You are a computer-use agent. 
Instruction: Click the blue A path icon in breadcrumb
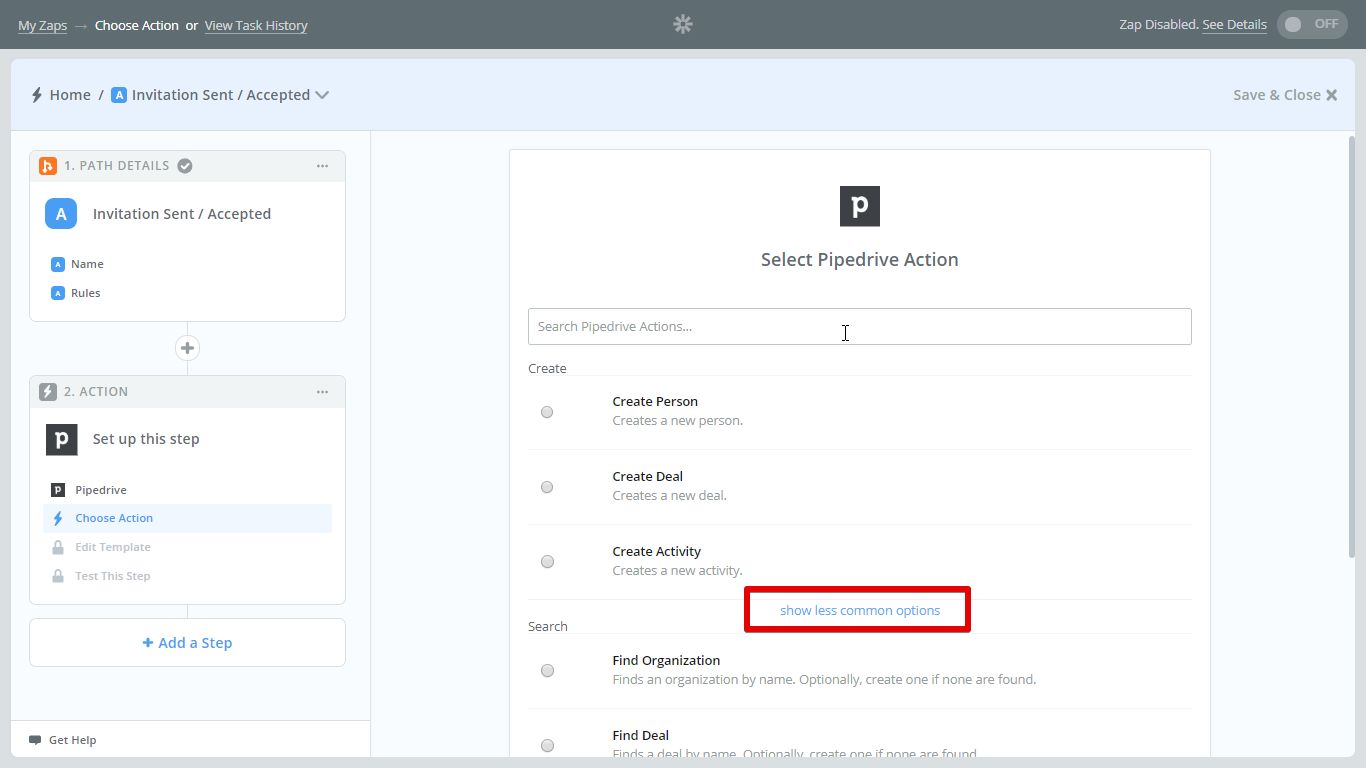[x=119, y=95]
